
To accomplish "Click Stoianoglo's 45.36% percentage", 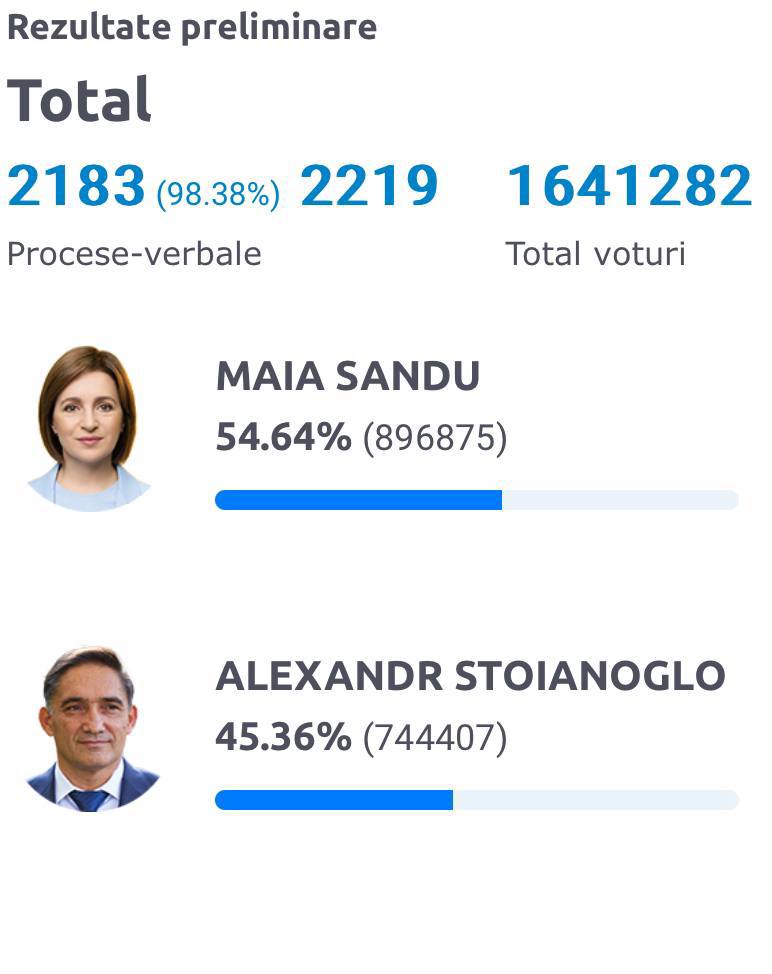I will pyautogui.click(x=283, y=738).
